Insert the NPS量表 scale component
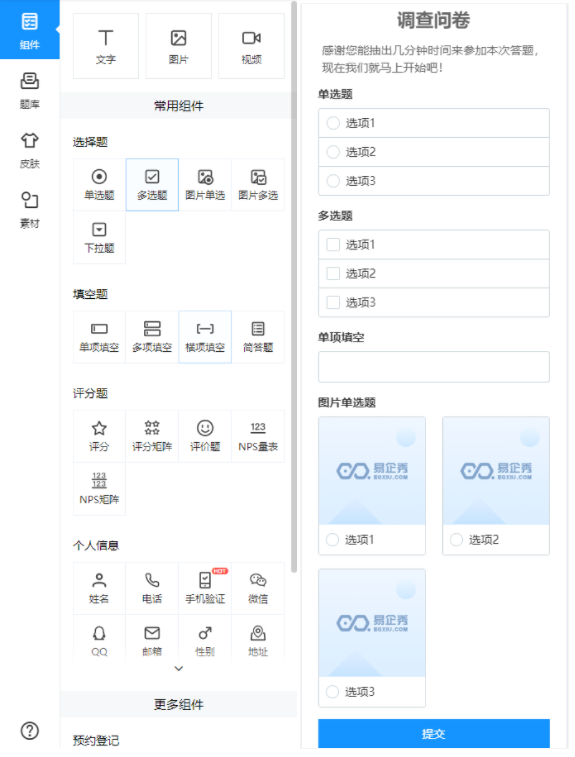Screen dimensions: 575x757 point(258,436)
